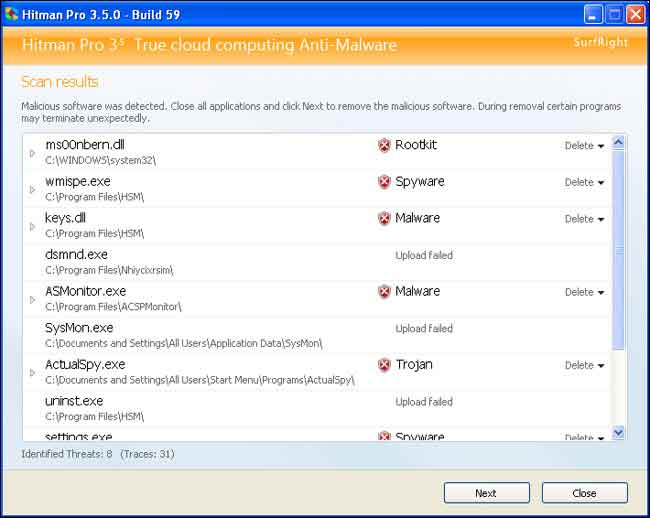Screen dimensions: 650x518
Task: Click the ActualSpy Start Menu path text
Action: point(200,380)
